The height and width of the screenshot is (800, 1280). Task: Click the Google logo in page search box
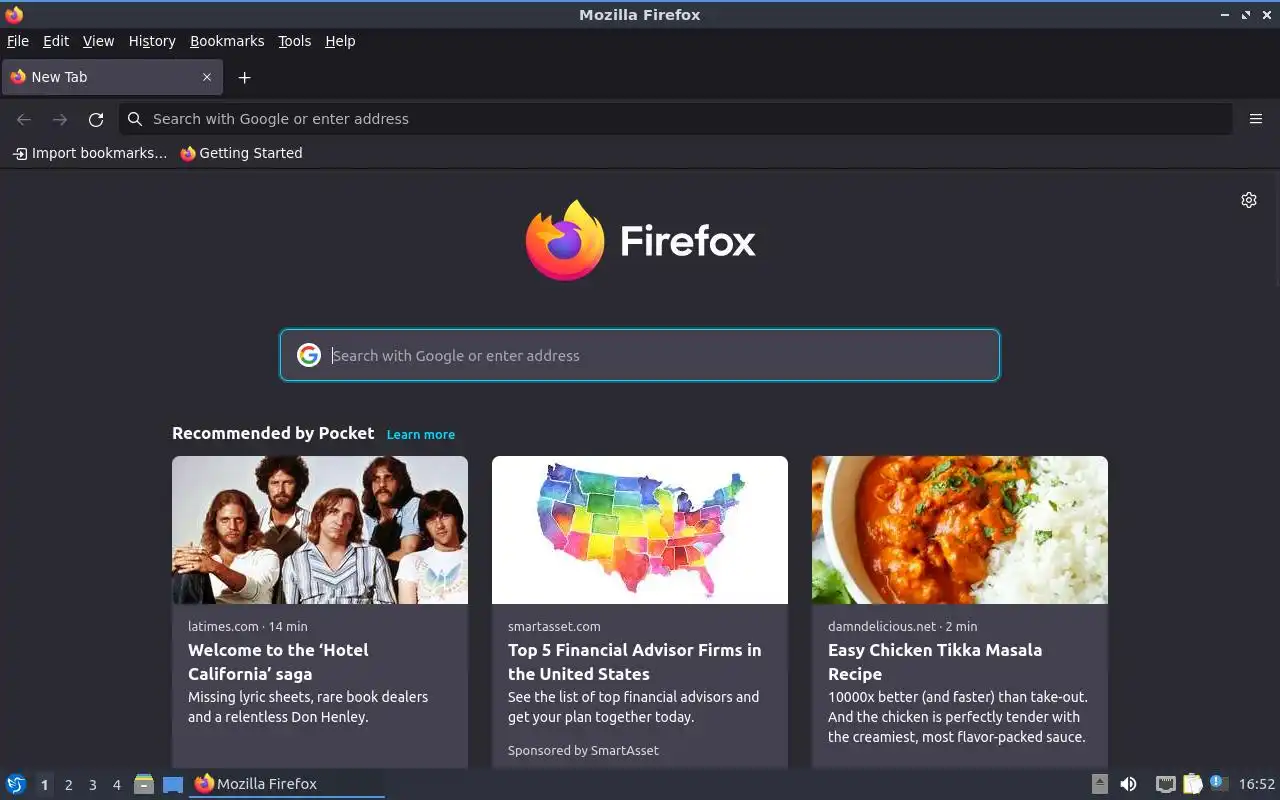tap(309, 355)
